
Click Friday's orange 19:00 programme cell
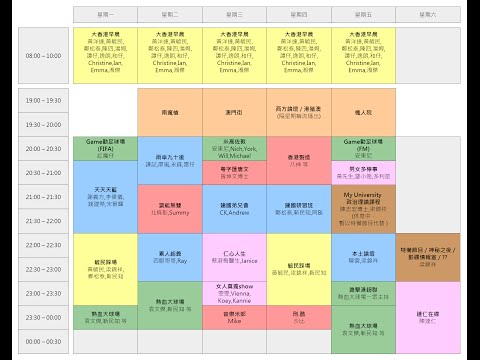tap(363, 112)
